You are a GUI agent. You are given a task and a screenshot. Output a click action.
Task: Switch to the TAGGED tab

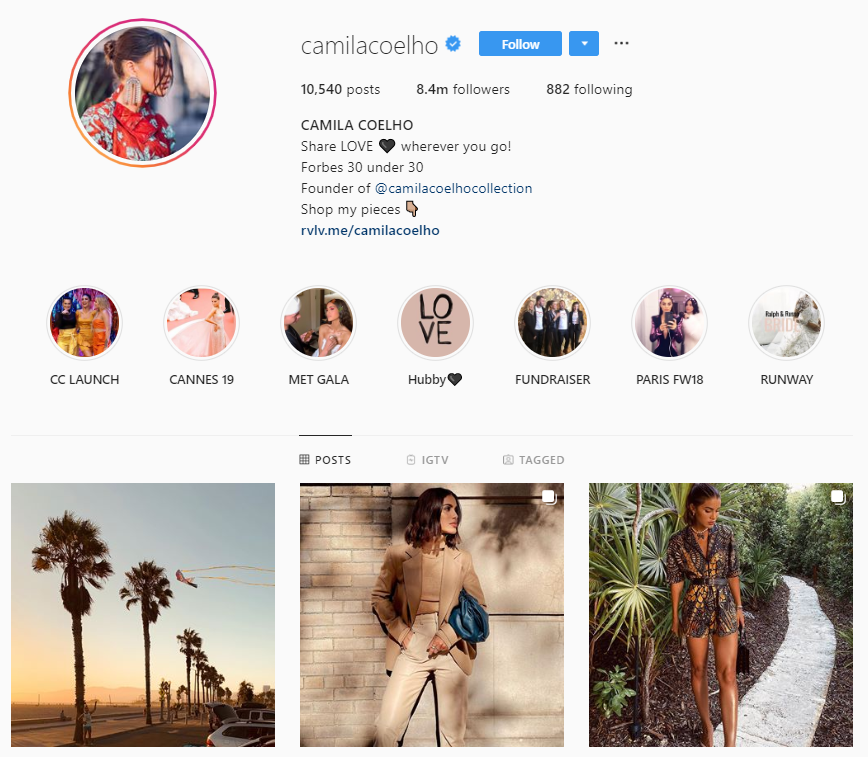(534, 460)
